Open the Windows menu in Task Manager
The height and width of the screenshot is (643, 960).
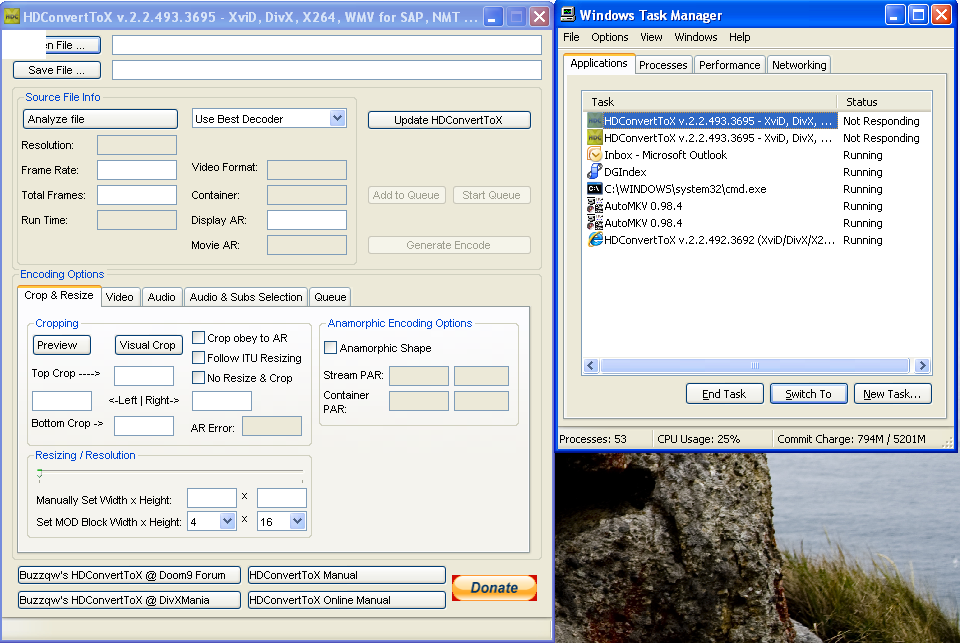tap(696, 37)
